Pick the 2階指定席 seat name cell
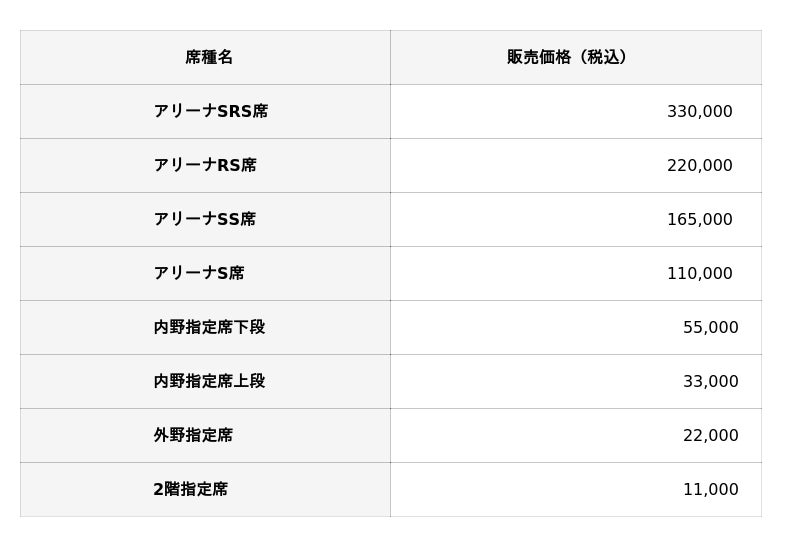 [x=190, y=490]
